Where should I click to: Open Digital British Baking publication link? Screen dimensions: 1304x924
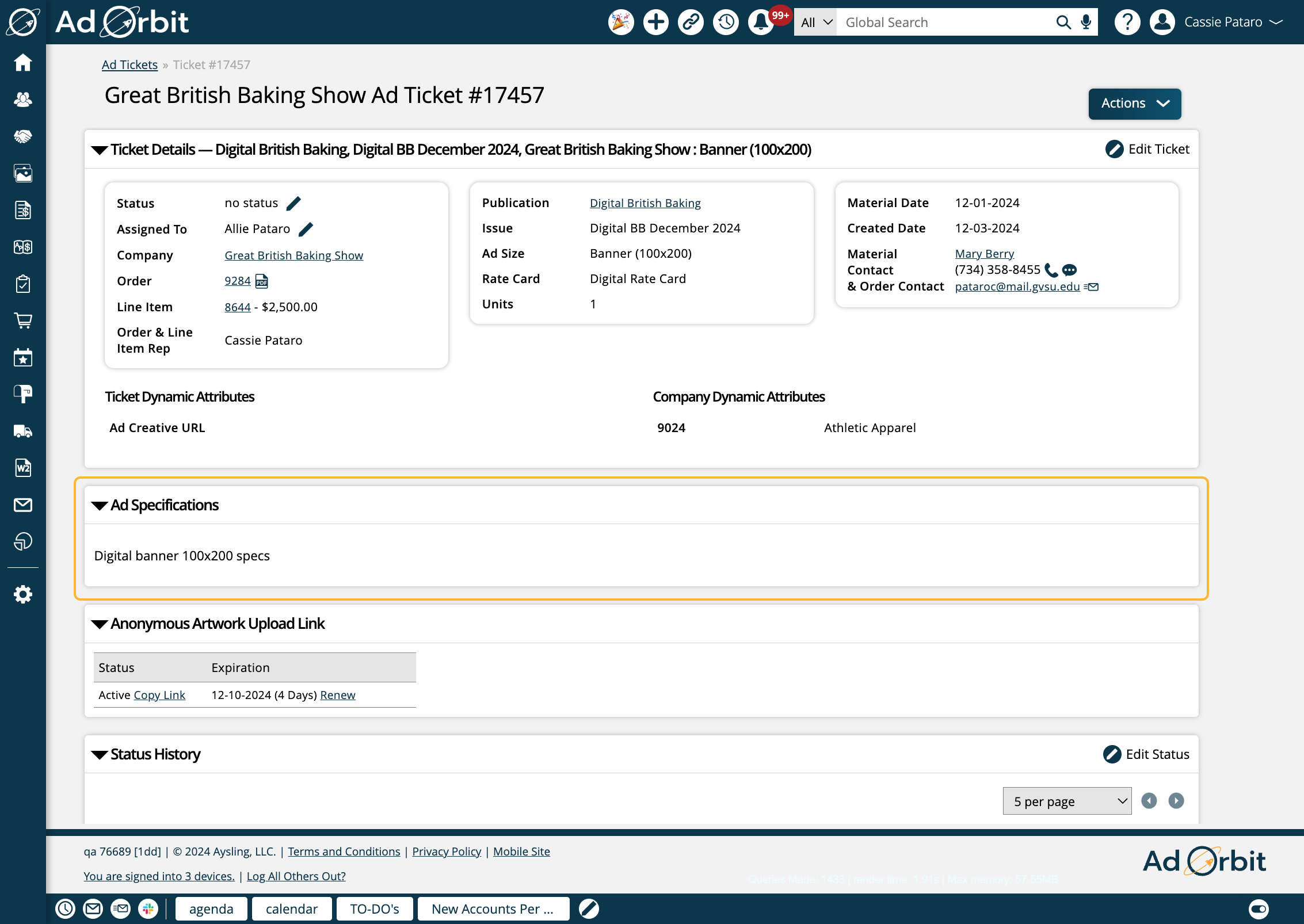[x=644, y=203]
